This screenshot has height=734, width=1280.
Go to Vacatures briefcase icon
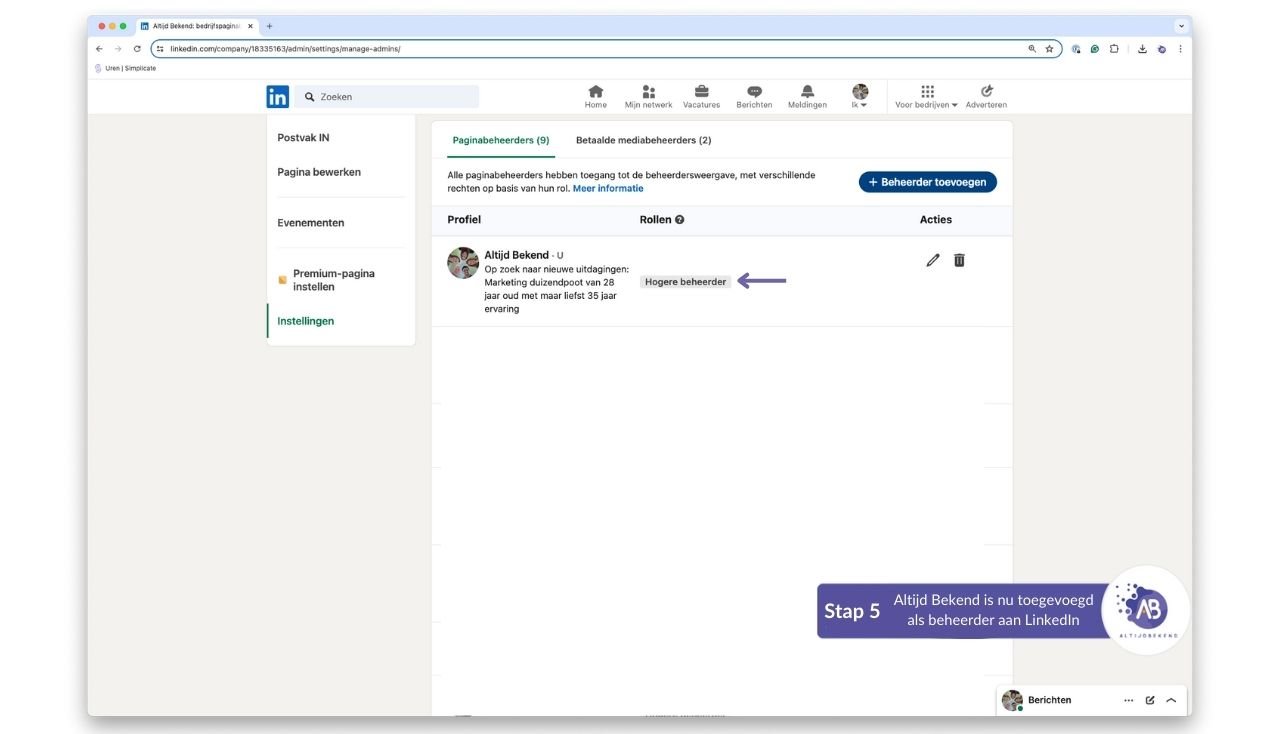(x=701, y=92)
